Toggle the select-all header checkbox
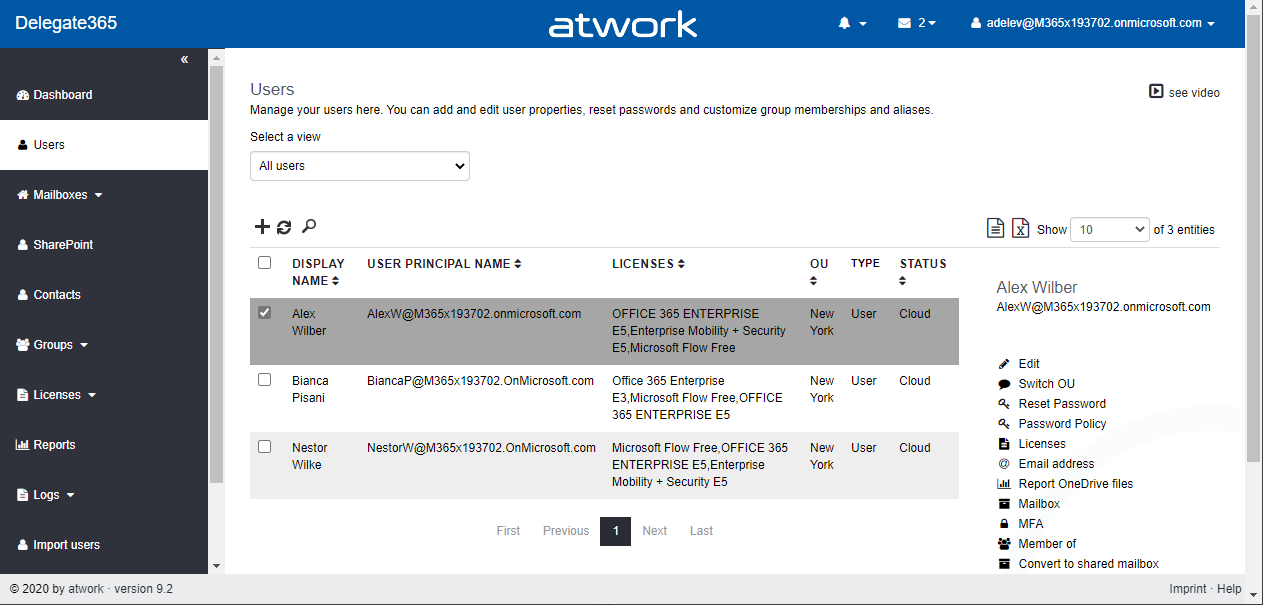 pyautogui.click(x=264, y=263)
